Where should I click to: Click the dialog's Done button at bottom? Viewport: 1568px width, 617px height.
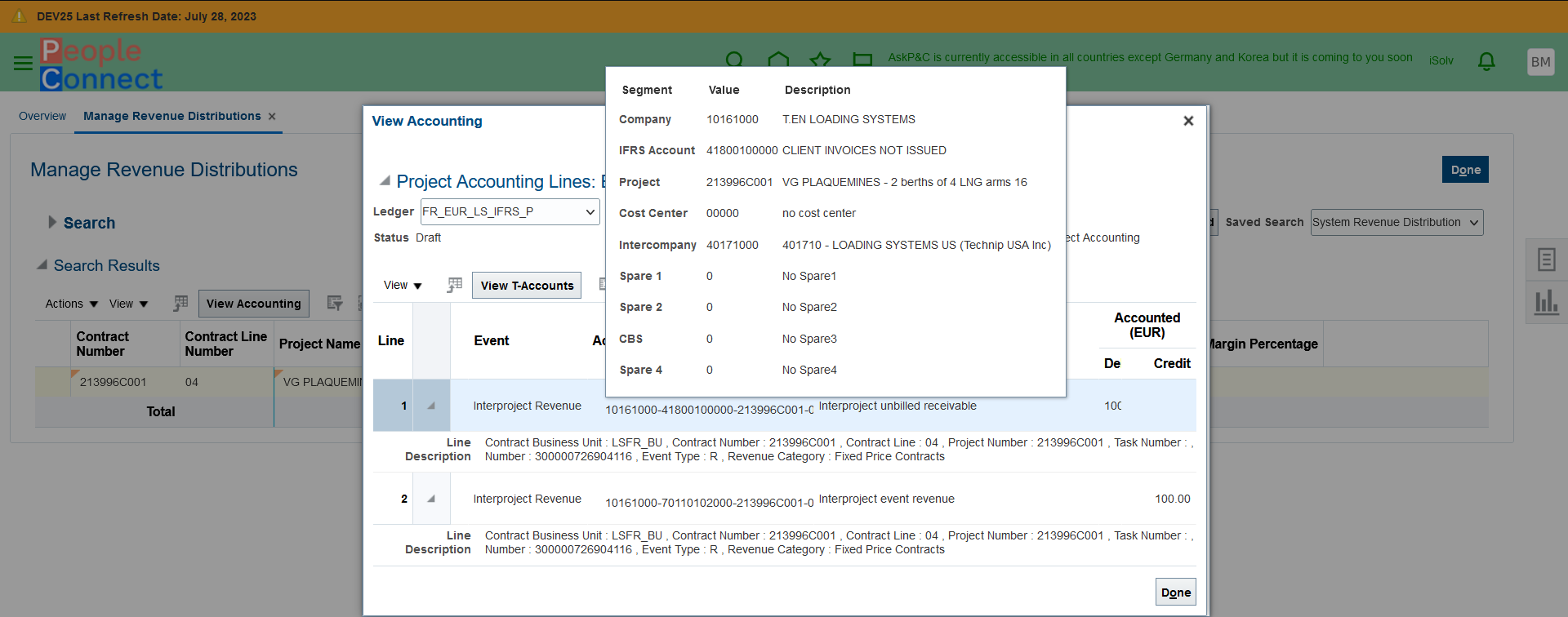pos(1176,593)
